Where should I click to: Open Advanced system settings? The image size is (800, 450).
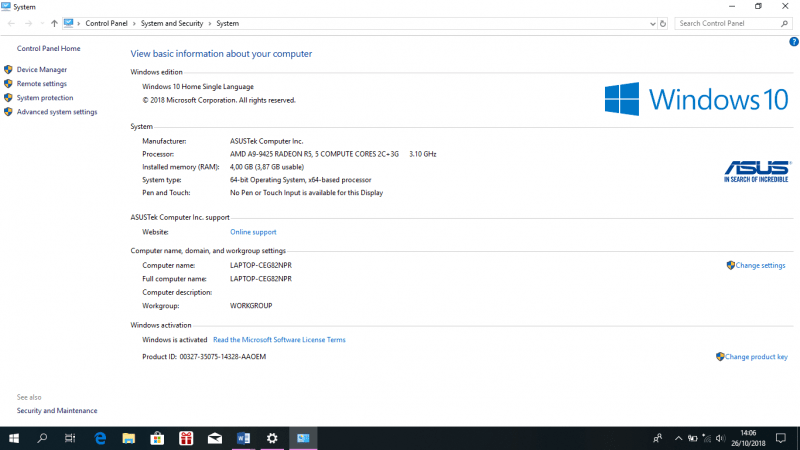(x=57, y=112)
